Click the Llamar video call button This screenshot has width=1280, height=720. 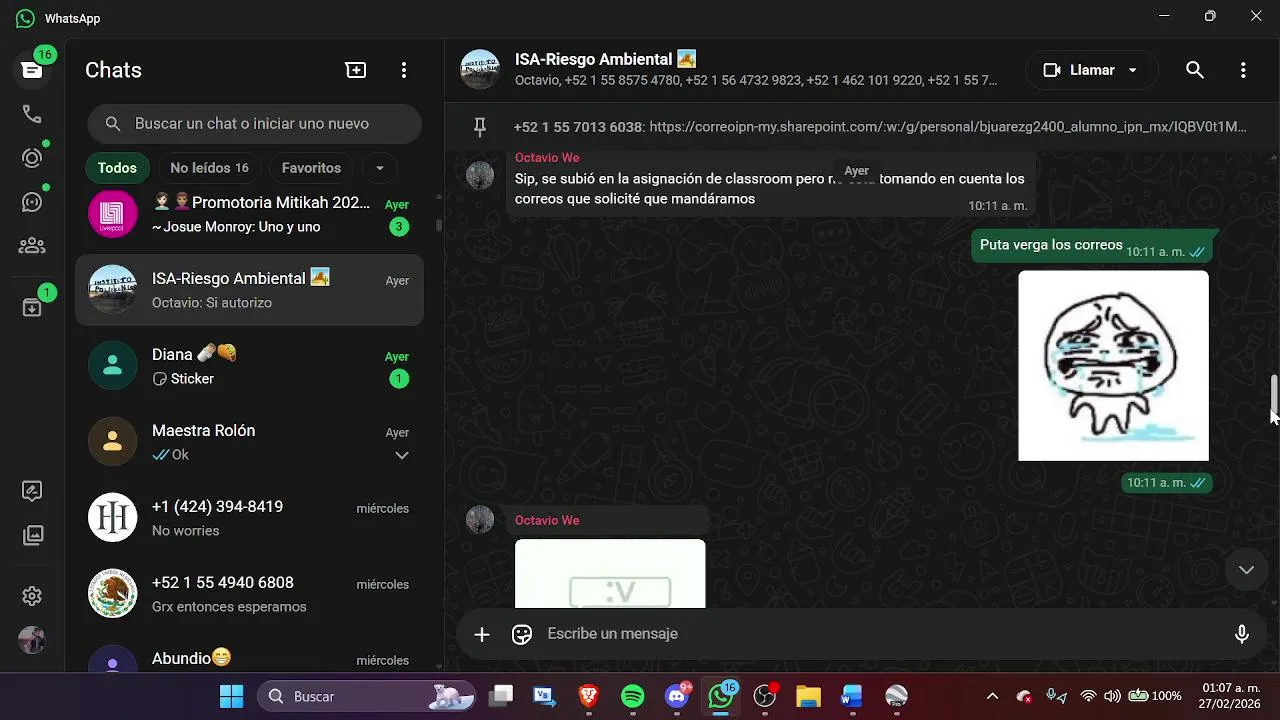point(1078,70)
